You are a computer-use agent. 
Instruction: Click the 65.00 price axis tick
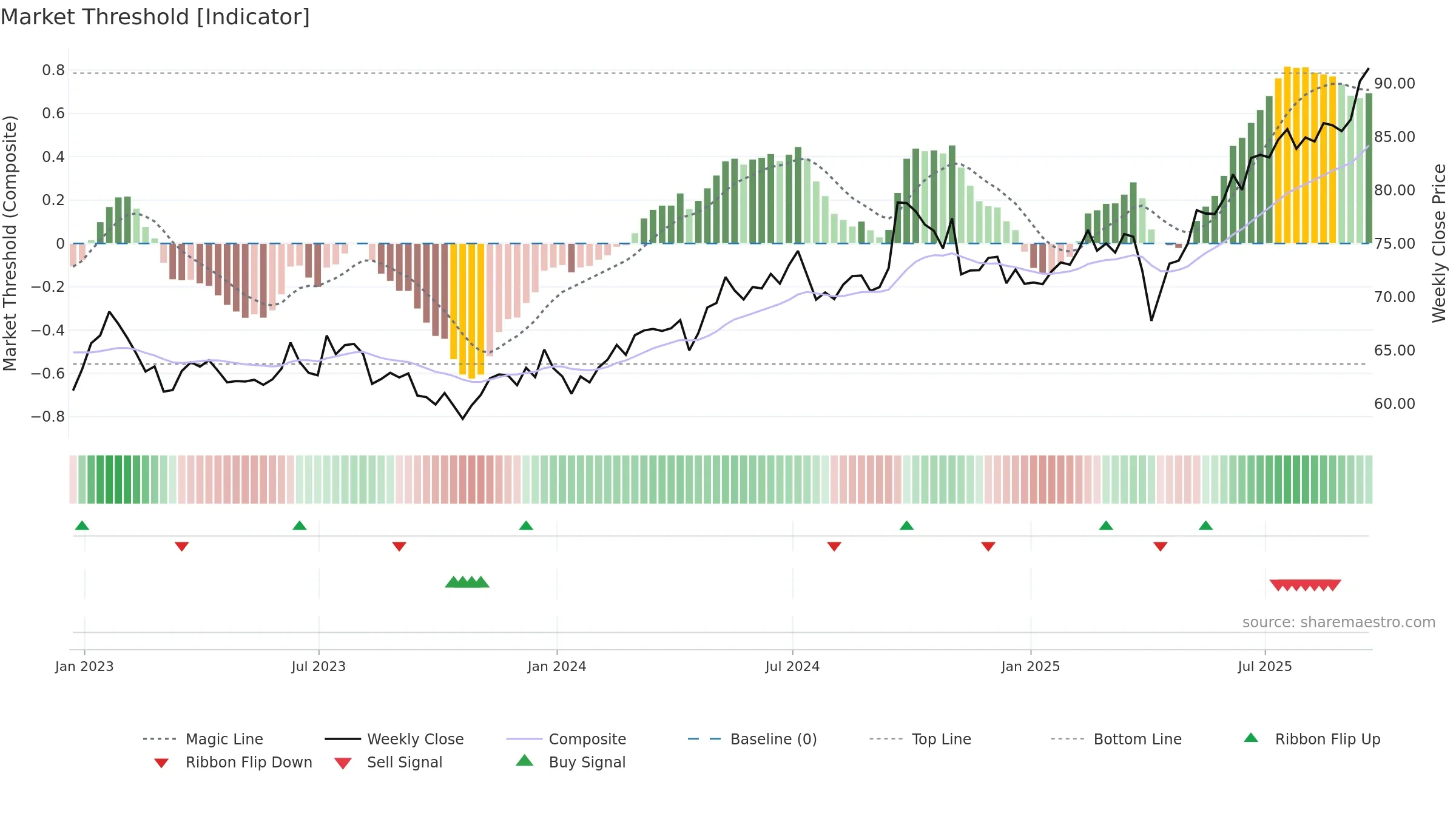1395,351
